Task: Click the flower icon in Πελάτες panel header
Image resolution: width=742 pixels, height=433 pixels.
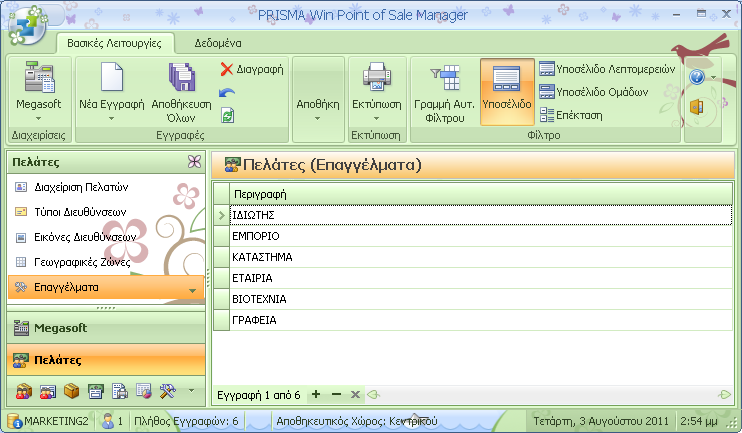Action: click(194, 162)
